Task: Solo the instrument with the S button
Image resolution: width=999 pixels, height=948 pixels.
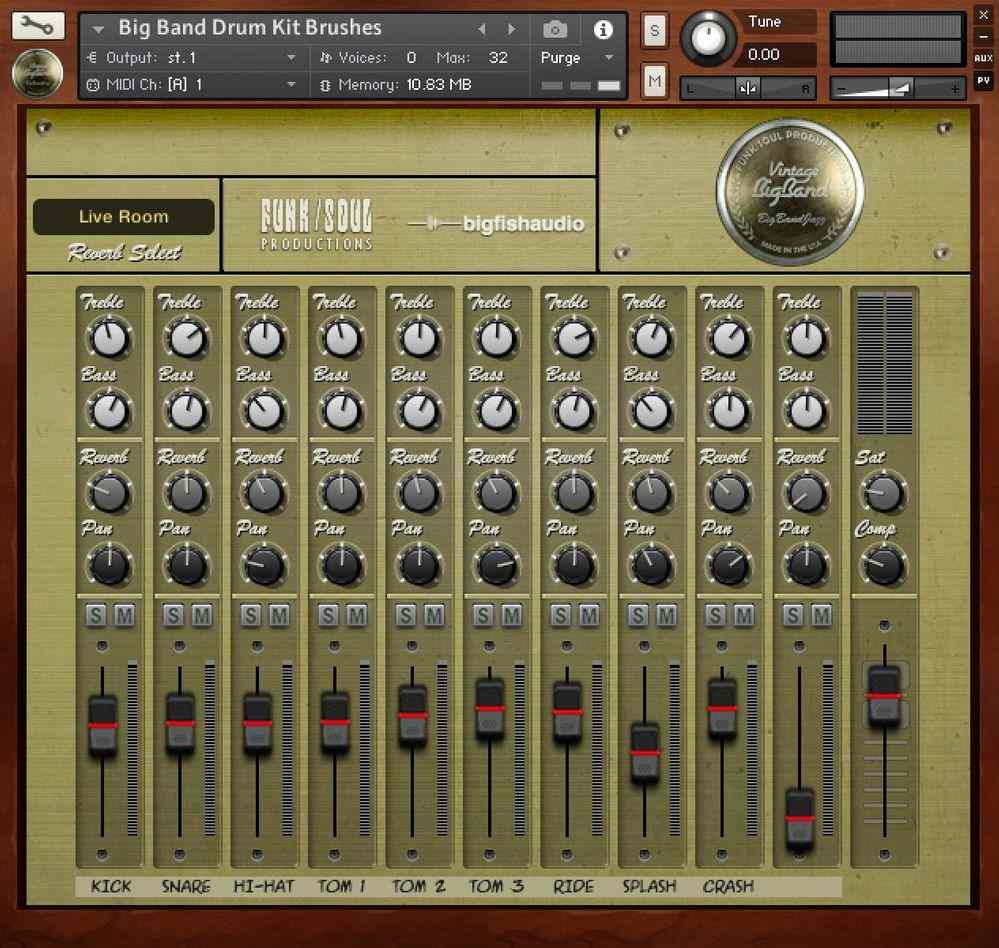Action: 654,31
